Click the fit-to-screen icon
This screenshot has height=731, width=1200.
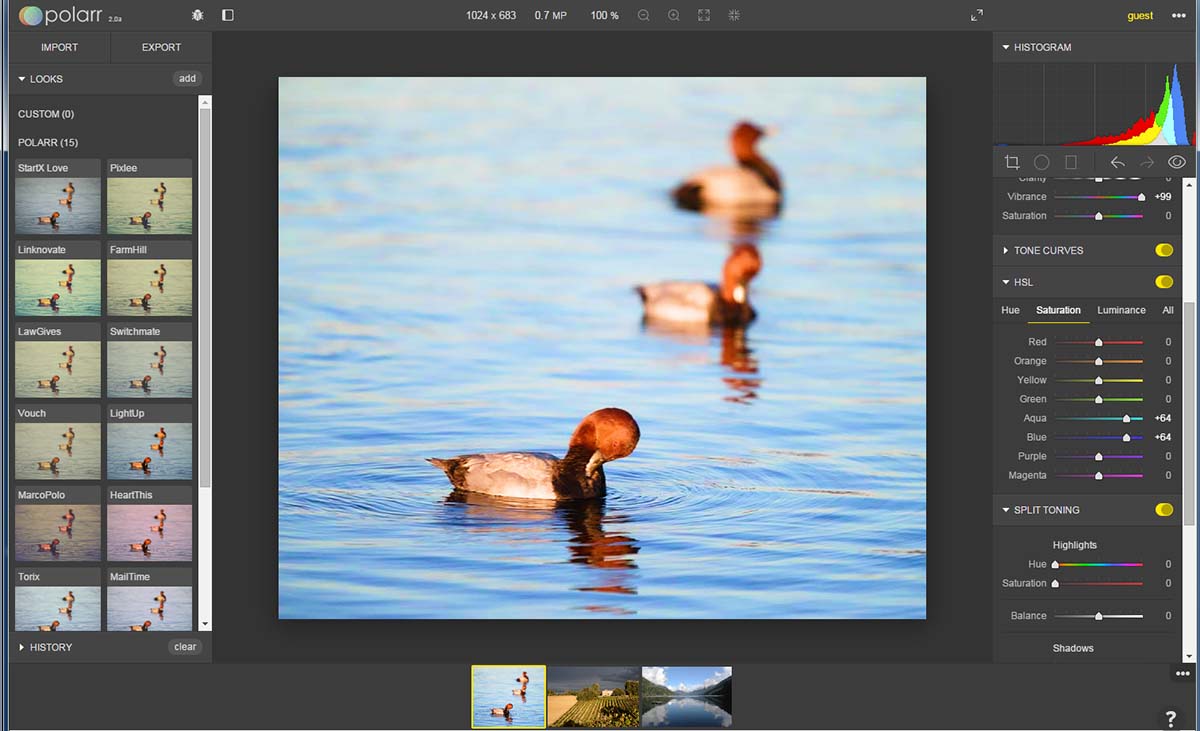click(704, 16)
